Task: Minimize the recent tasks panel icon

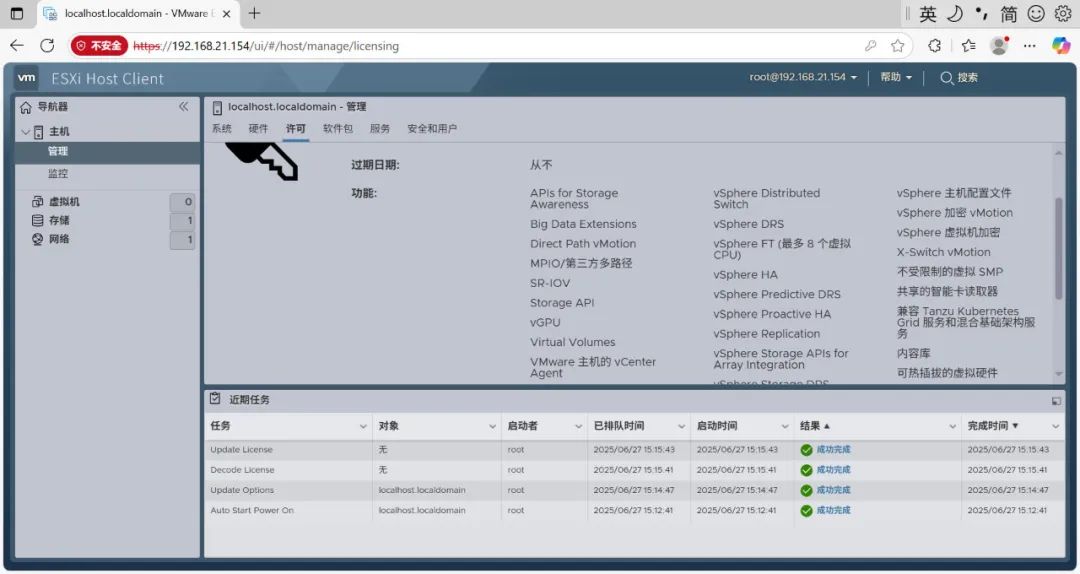Action: 1056,400
